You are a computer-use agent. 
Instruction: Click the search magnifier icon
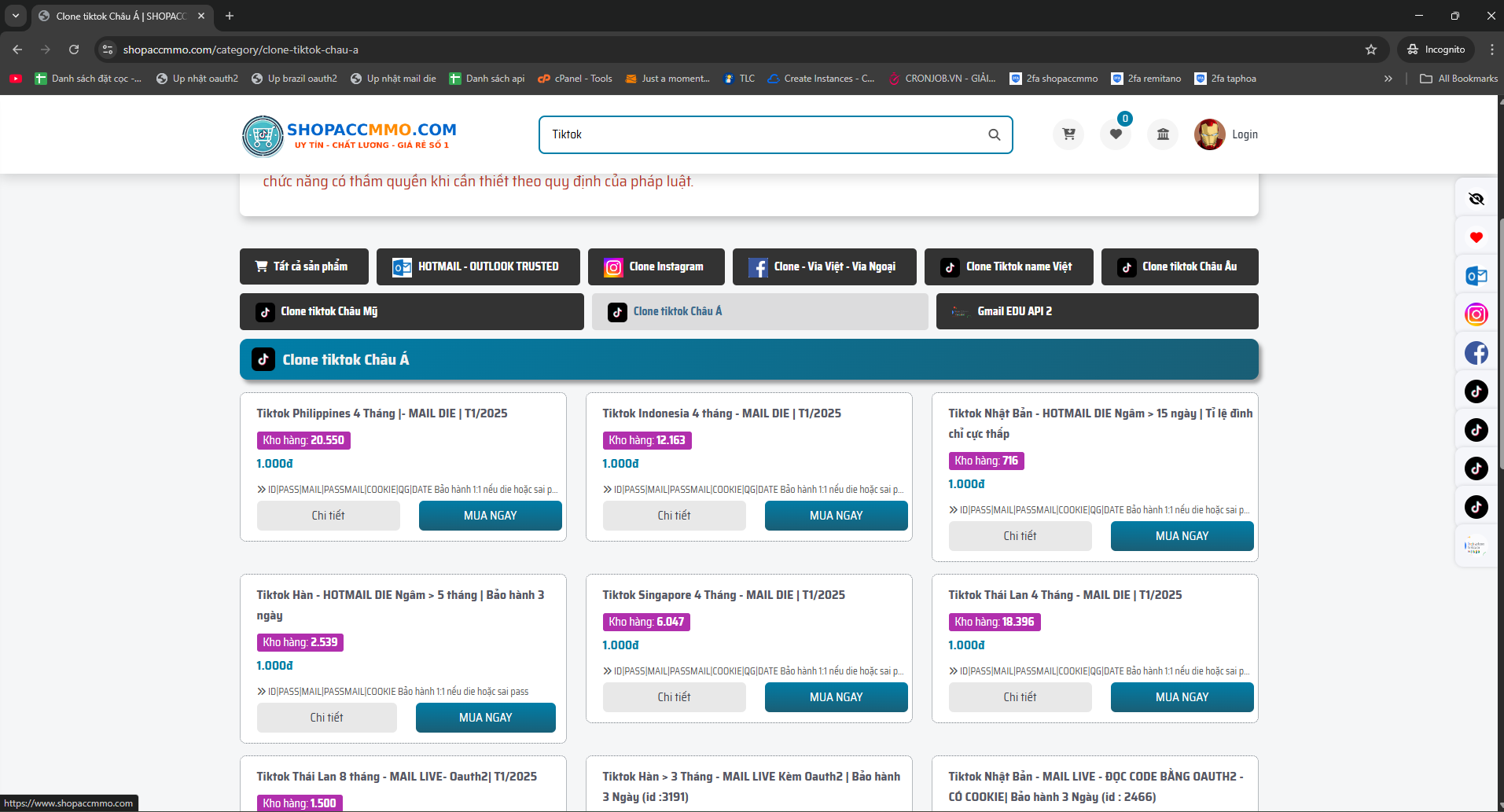tap(995, 134)
